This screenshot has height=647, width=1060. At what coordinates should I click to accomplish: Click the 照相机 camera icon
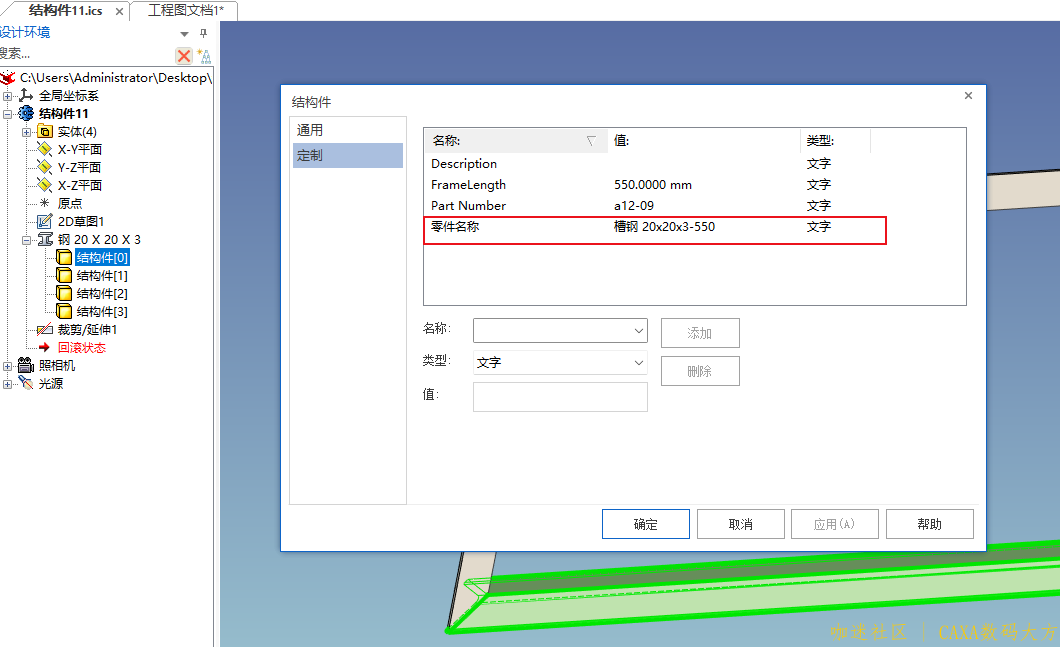[x=26, y=365]
